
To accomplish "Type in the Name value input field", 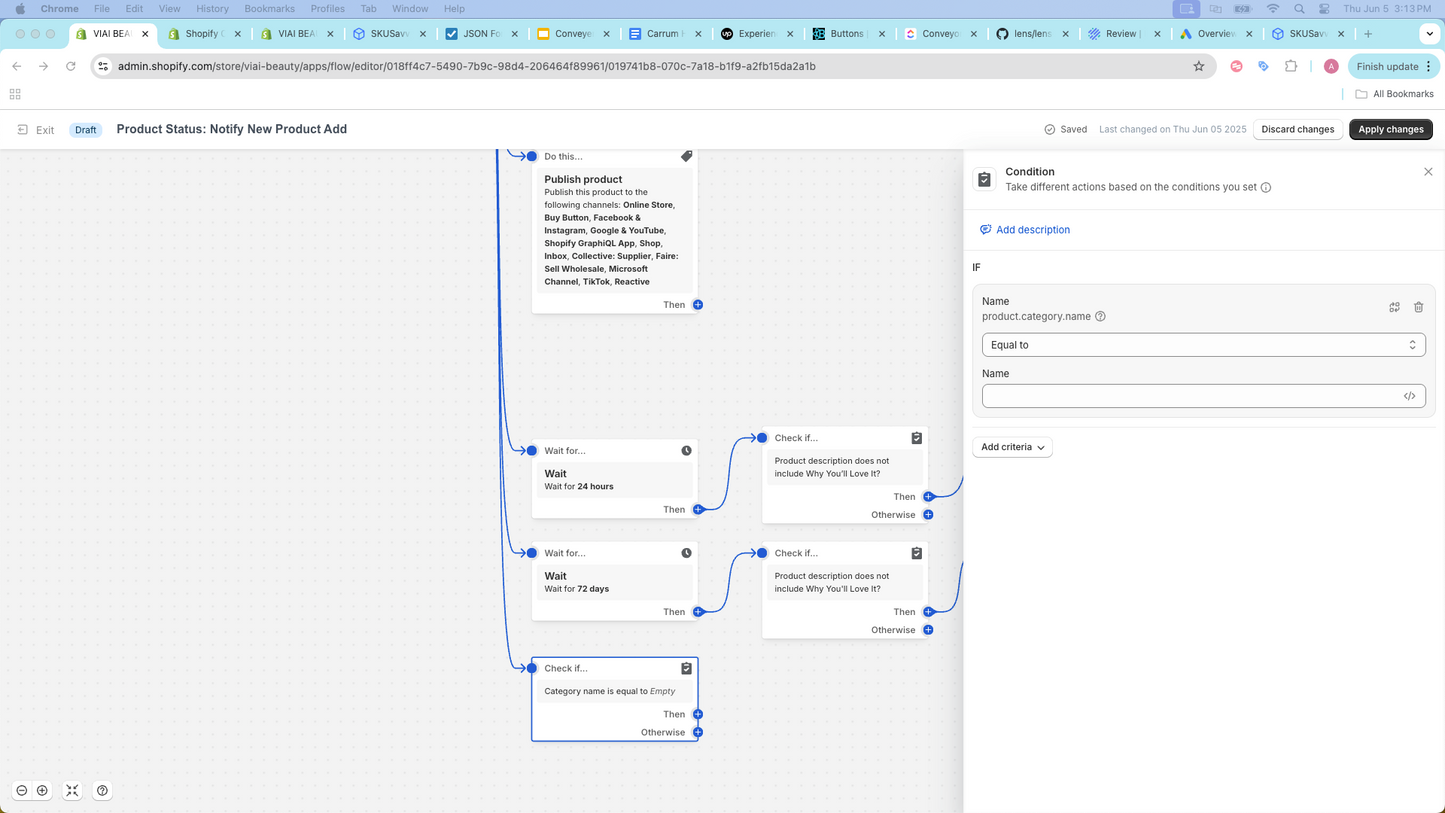I will (x=1190, y=396).
